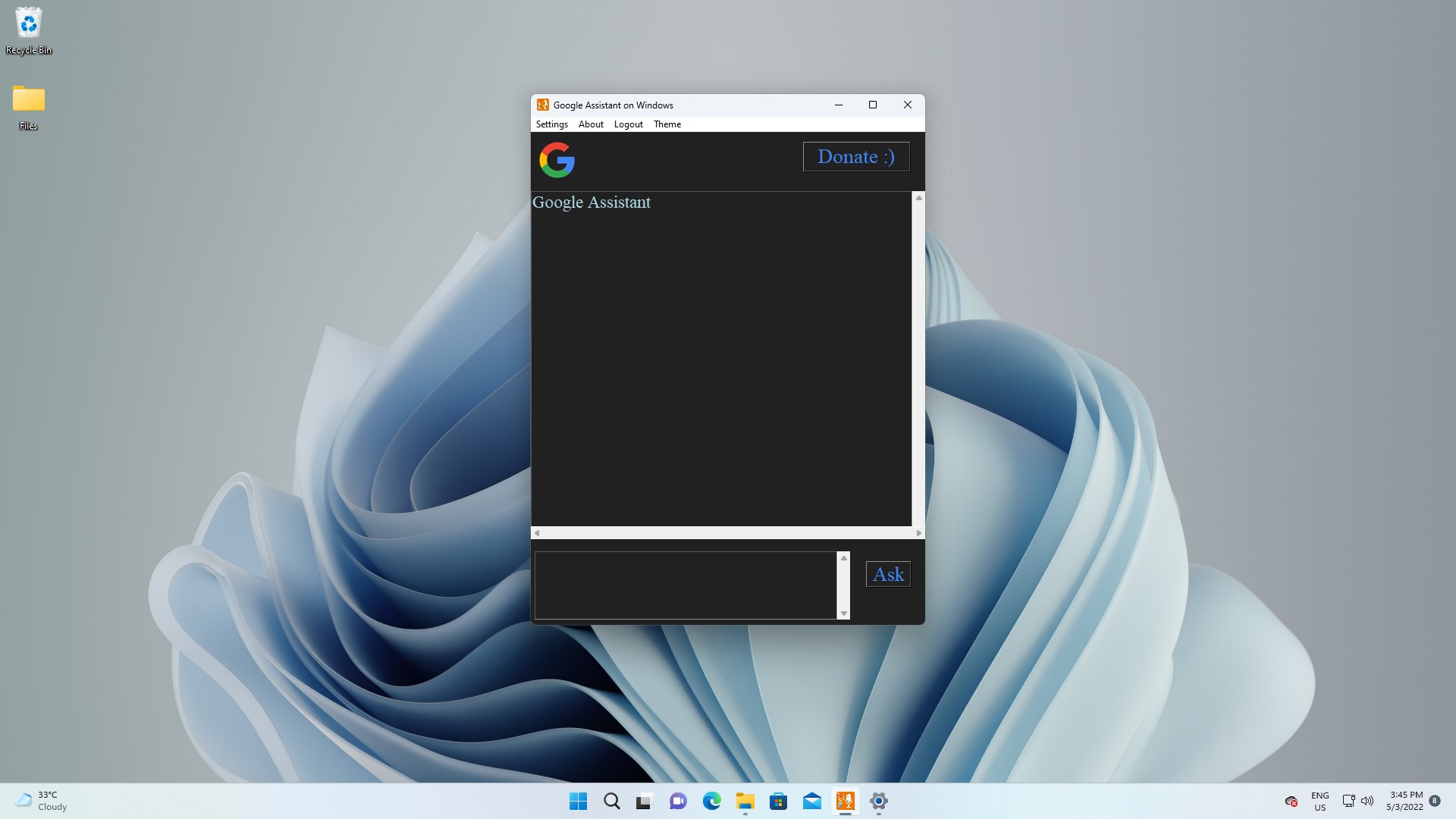Launch Microsoft Edge from the taskbar

tap(711, 801)
